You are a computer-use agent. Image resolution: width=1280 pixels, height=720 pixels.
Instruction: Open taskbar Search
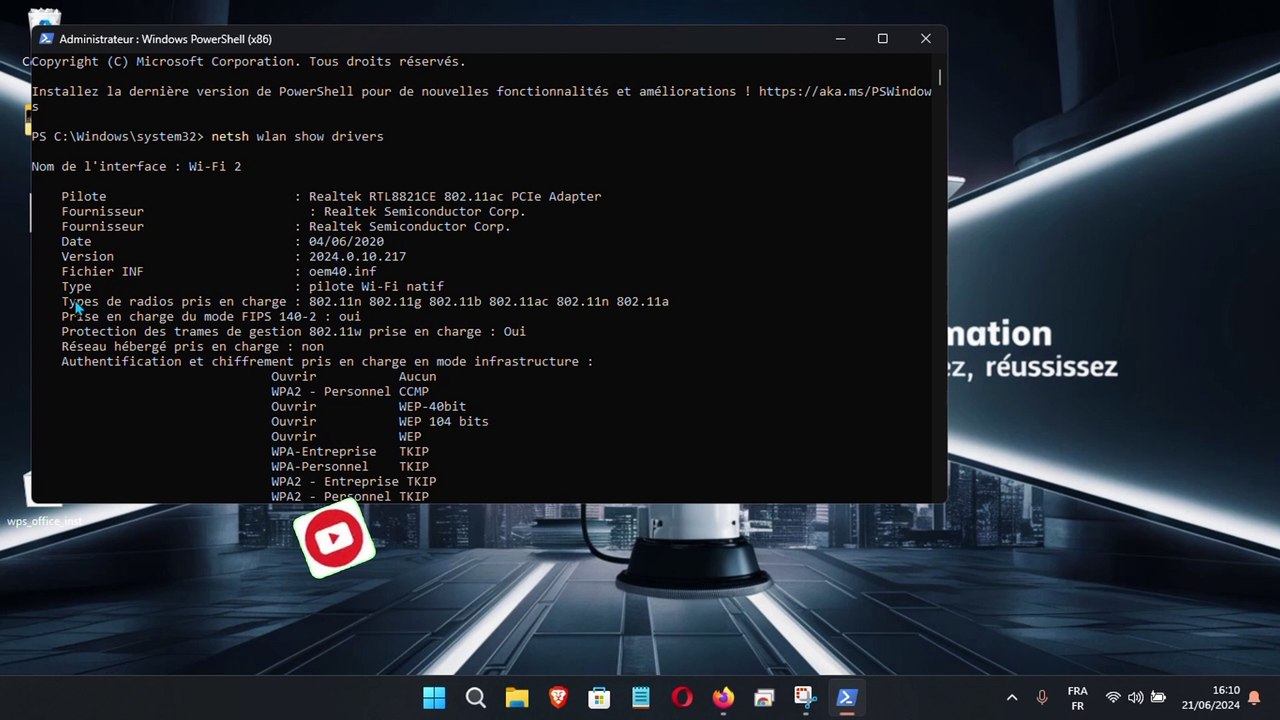click(476, 697)
